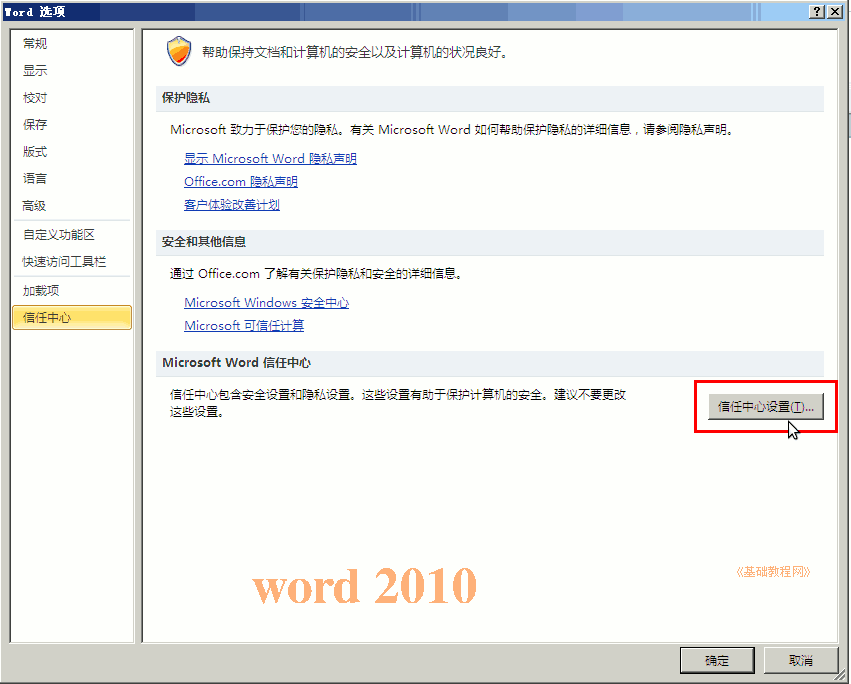Open the Microsoft 可信任计算 link
Viewport: 851px width, 684px height.
[244, 325]
